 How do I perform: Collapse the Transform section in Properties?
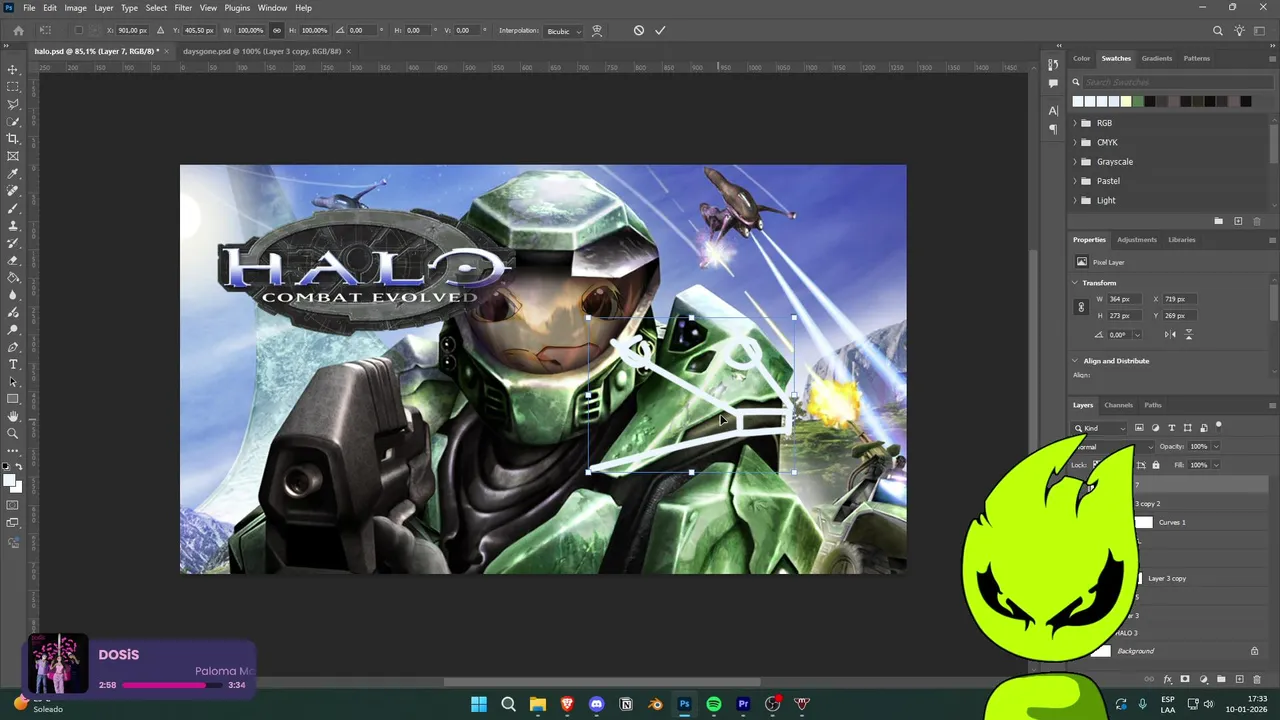[1075, 283]
